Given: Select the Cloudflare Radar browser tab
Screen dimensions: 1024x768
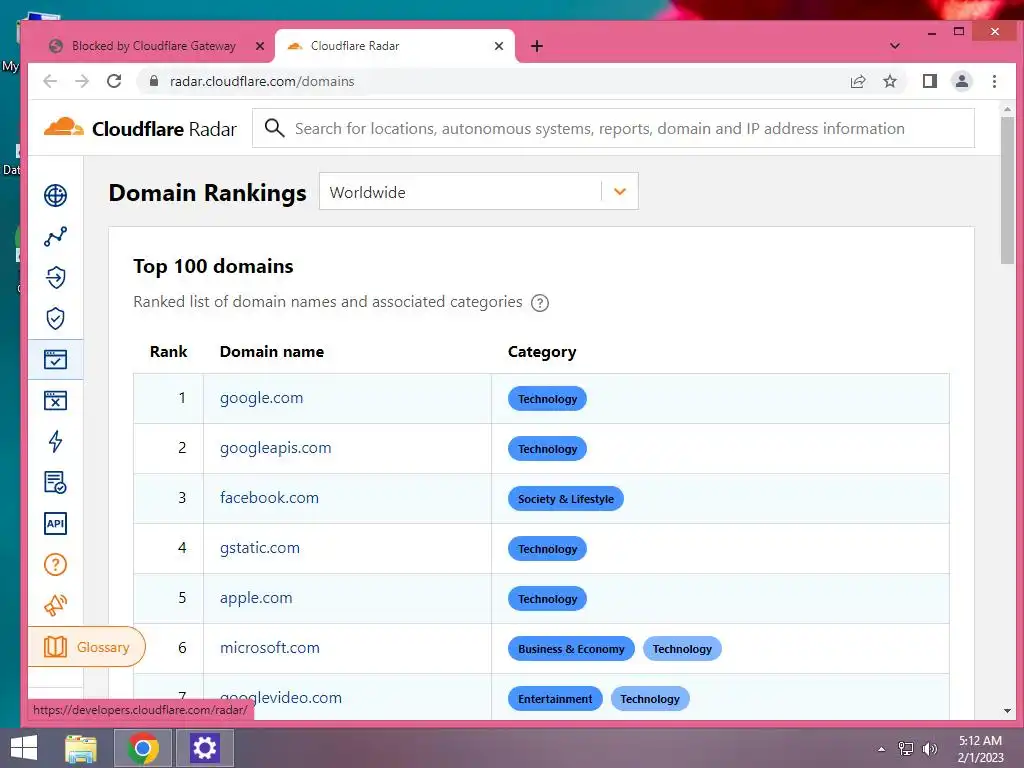Looking at the screenshot, I should (392, 46).
